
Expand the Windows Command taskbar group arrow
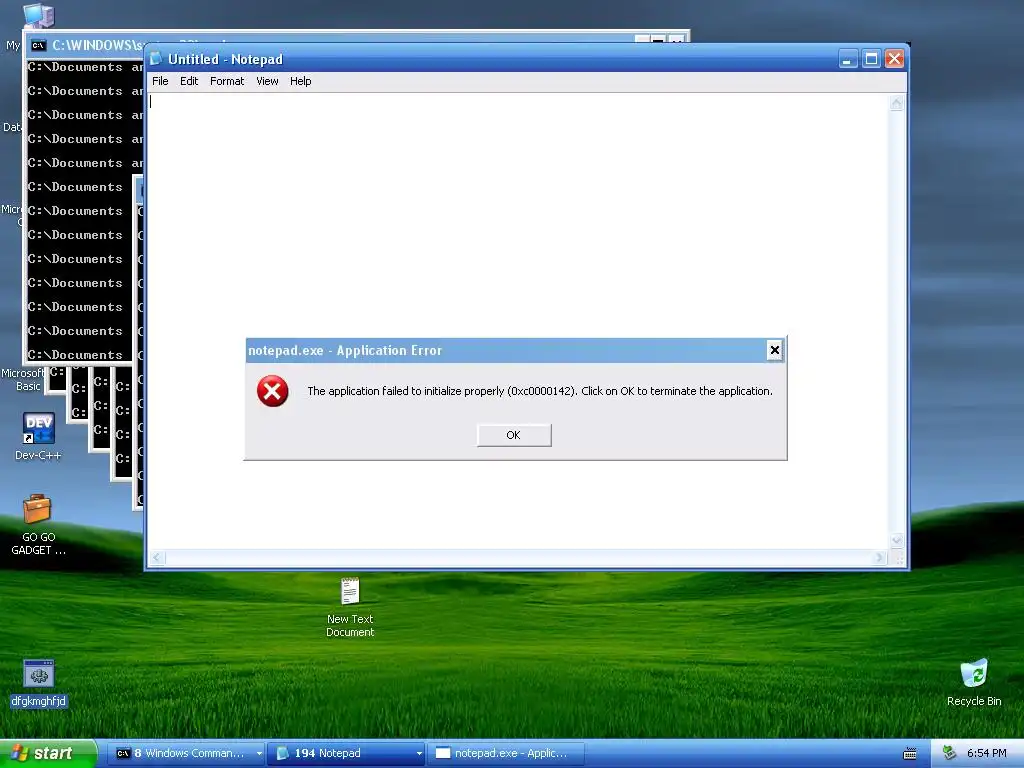pos(259,753)
